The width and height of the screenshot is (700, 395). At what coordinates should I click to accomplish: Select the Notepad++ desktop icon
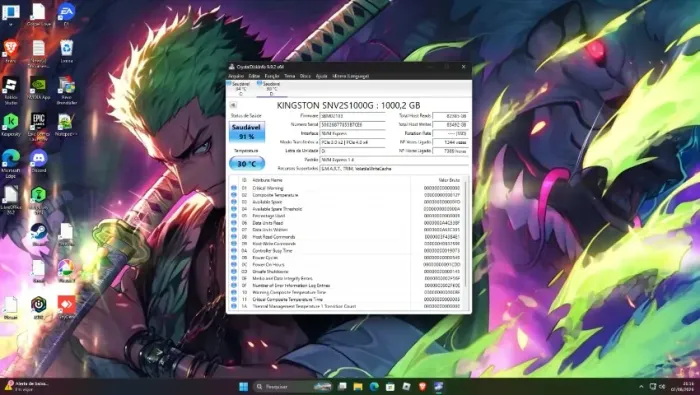(x=67, y=125)
